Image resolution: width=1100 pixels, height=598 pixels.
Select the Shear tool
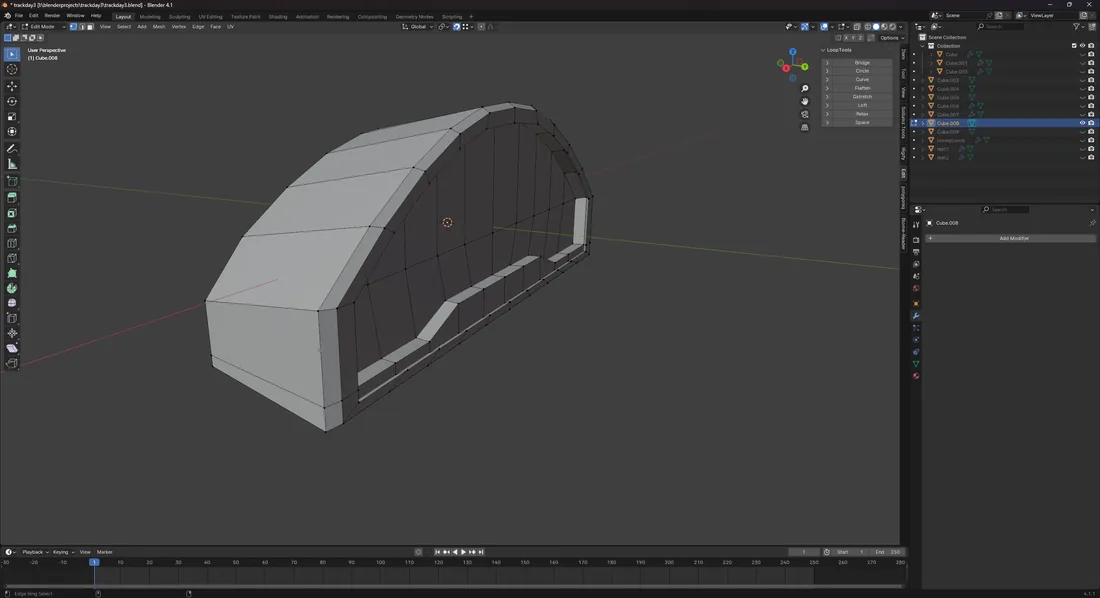point(12,348)
